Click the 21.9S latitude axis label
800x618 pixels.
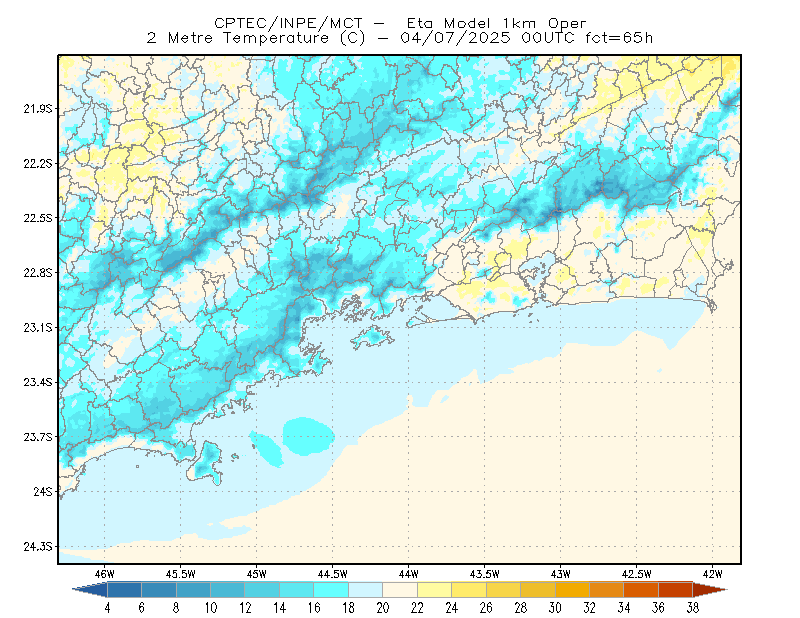[x=38, y=108]
